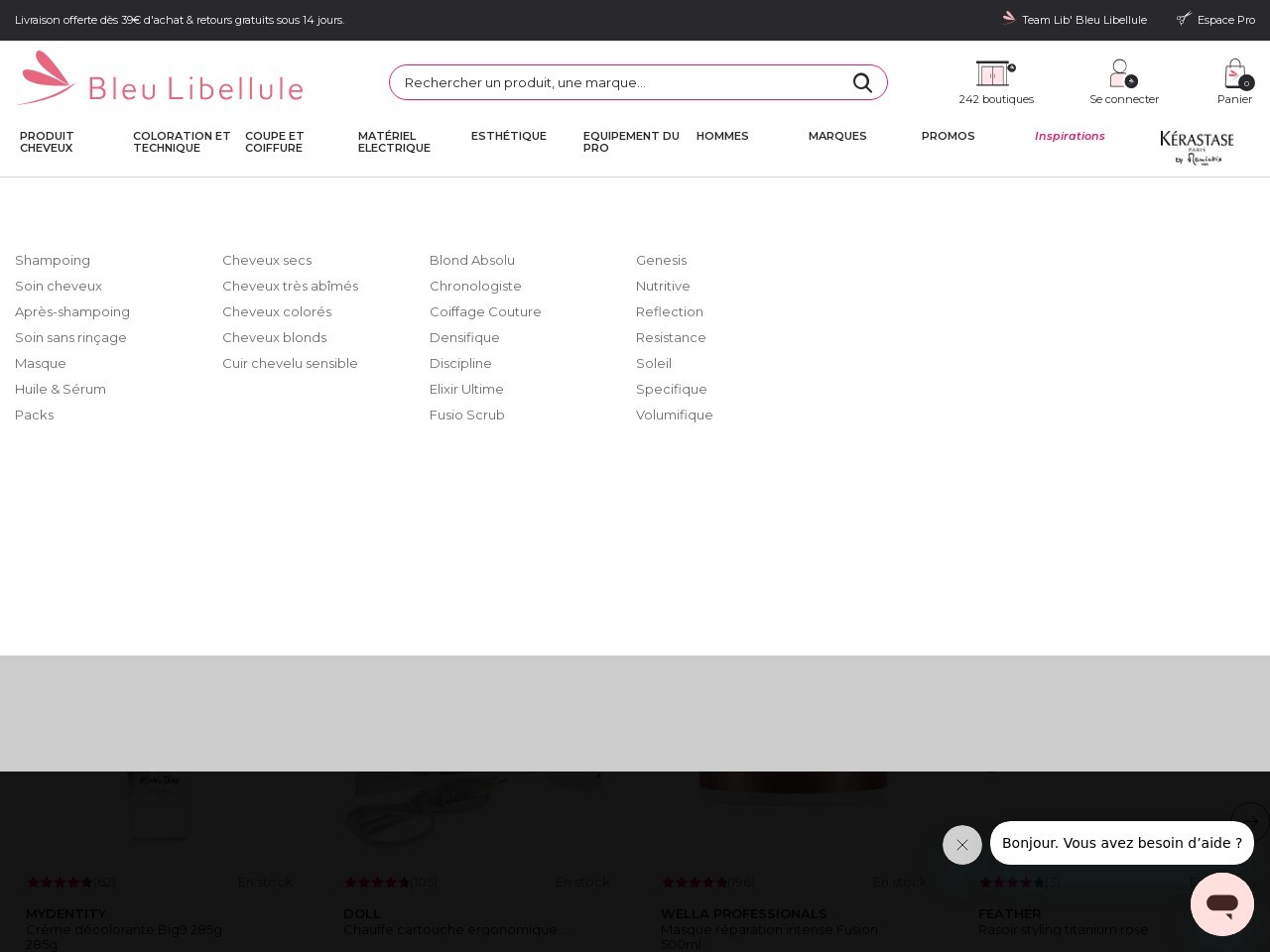Open the Hommes menu
This screenshot has width=1270, height=952.
[x=722, y=136]
